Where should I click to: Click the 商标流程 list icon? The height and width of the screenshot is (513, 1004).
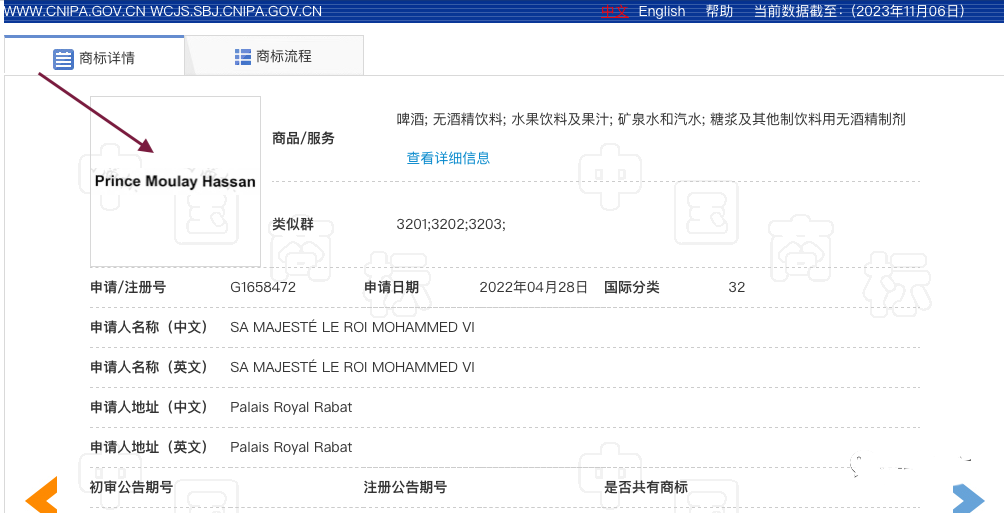click(243, 56)
